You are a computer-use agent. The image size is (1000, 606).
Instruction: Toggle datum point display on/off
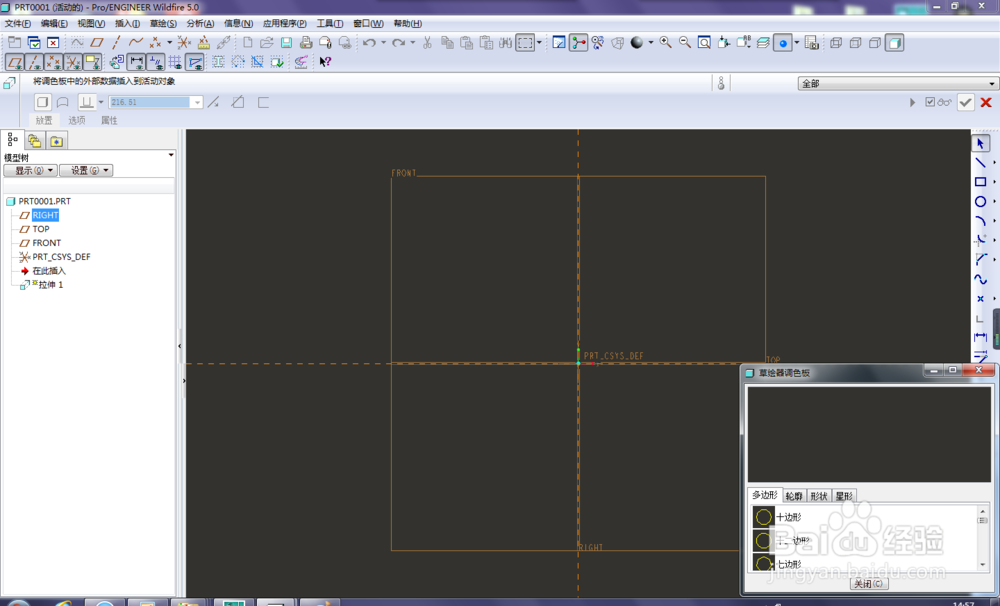[x=54, y=62]
